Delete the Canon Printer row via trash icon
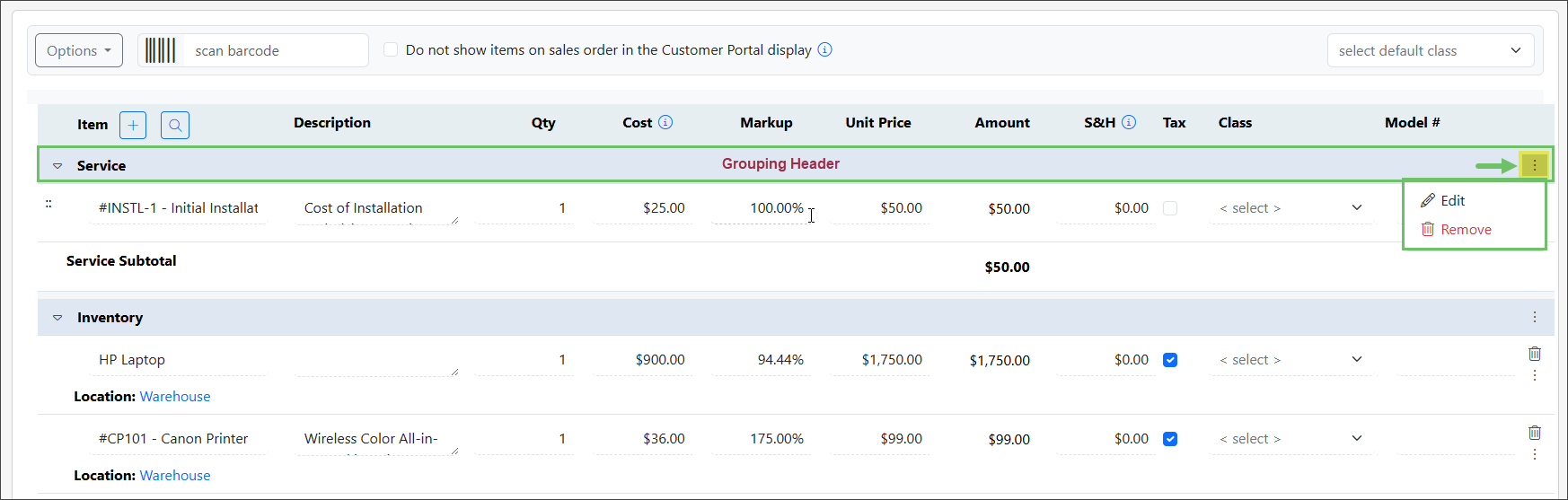This screenshot has width=1568, height=500. pyautogui.click(x=1535, y=433)
